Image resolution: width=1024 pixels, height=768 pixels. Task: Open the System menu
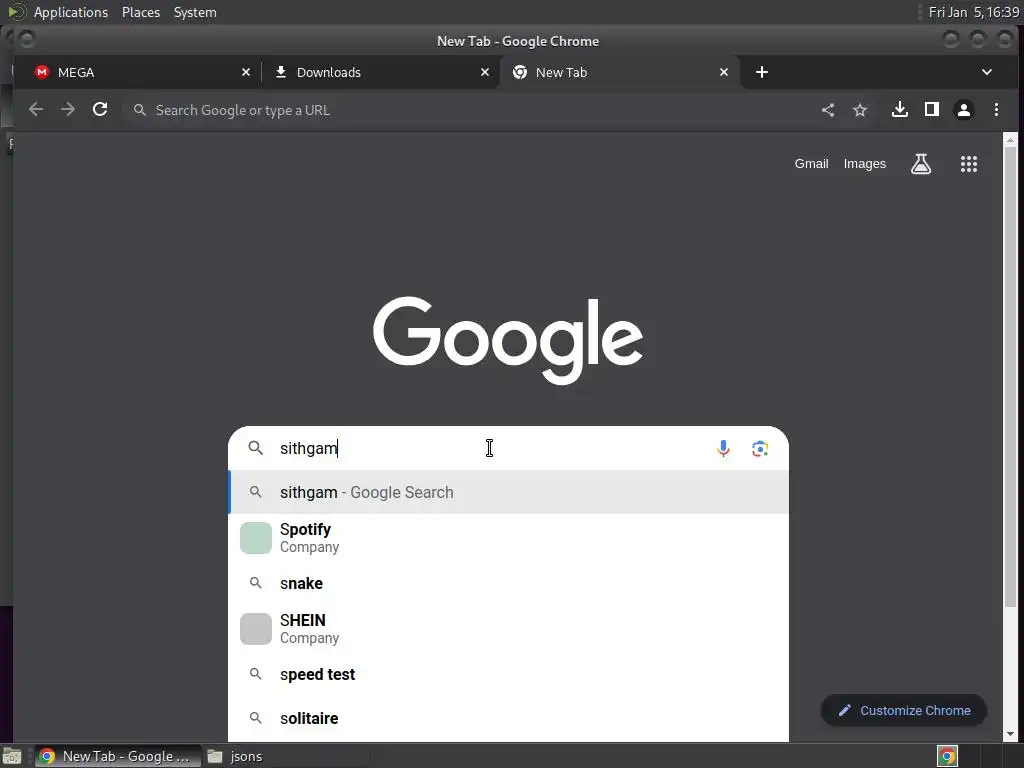195,12
